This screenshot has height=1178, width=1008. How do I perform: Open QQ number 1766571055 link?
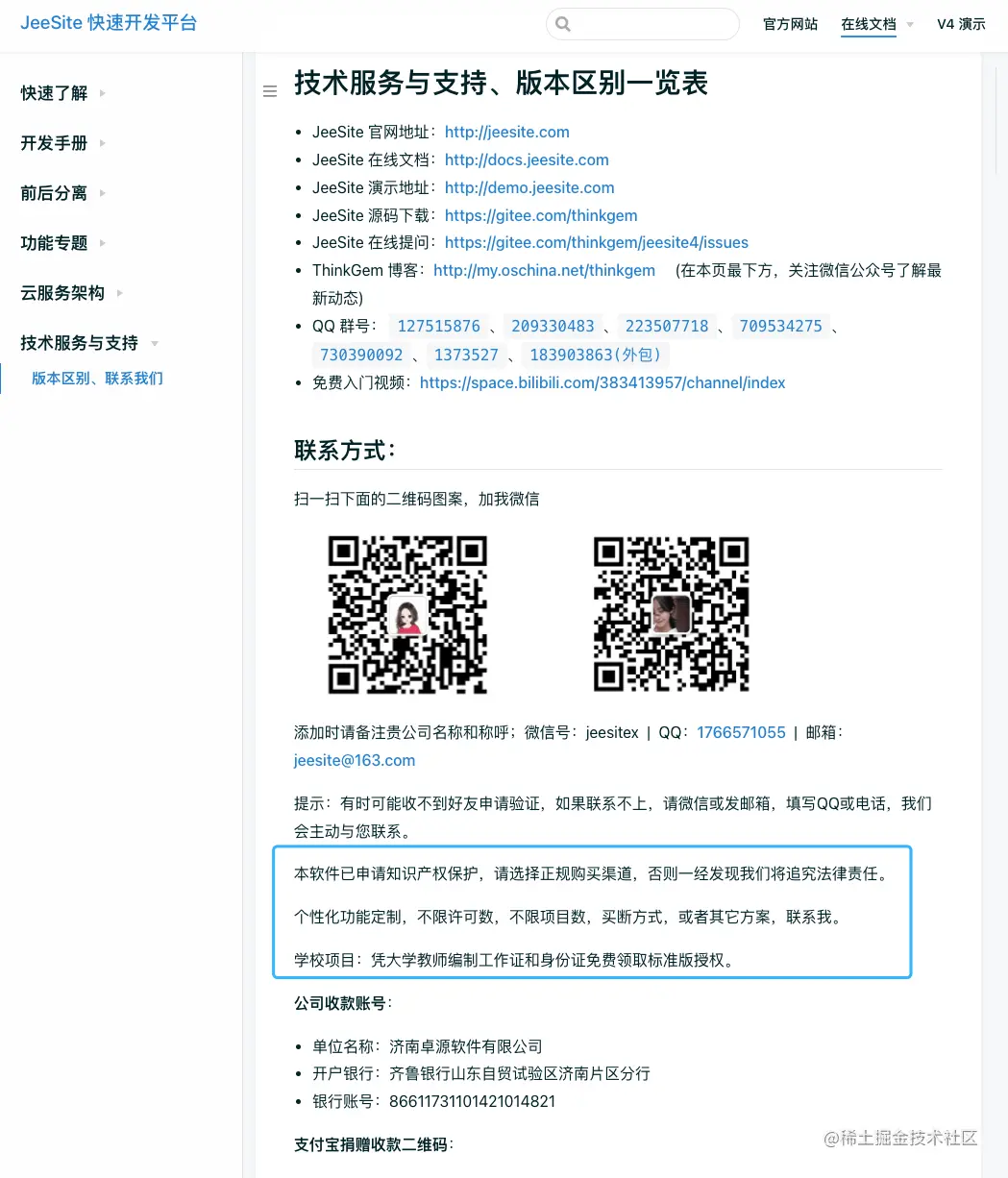click(x=741, y=732)
